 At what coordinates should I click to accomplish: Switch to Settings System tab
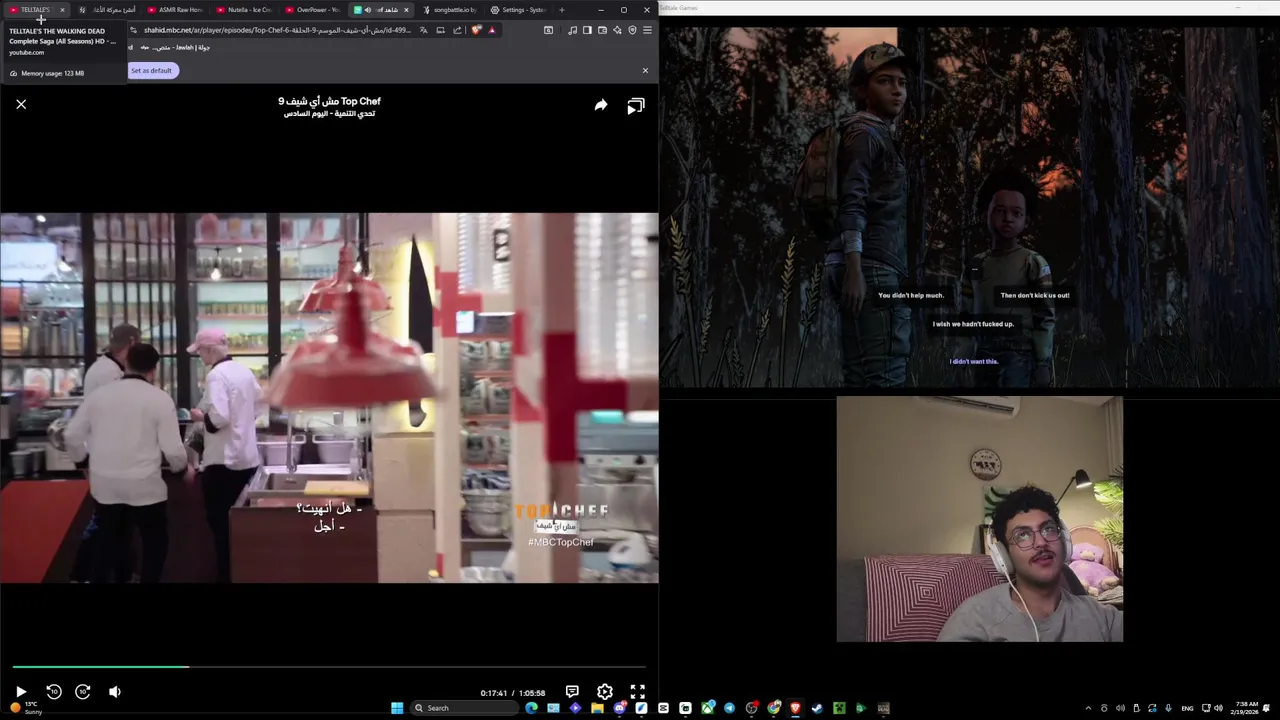(518, 10)
